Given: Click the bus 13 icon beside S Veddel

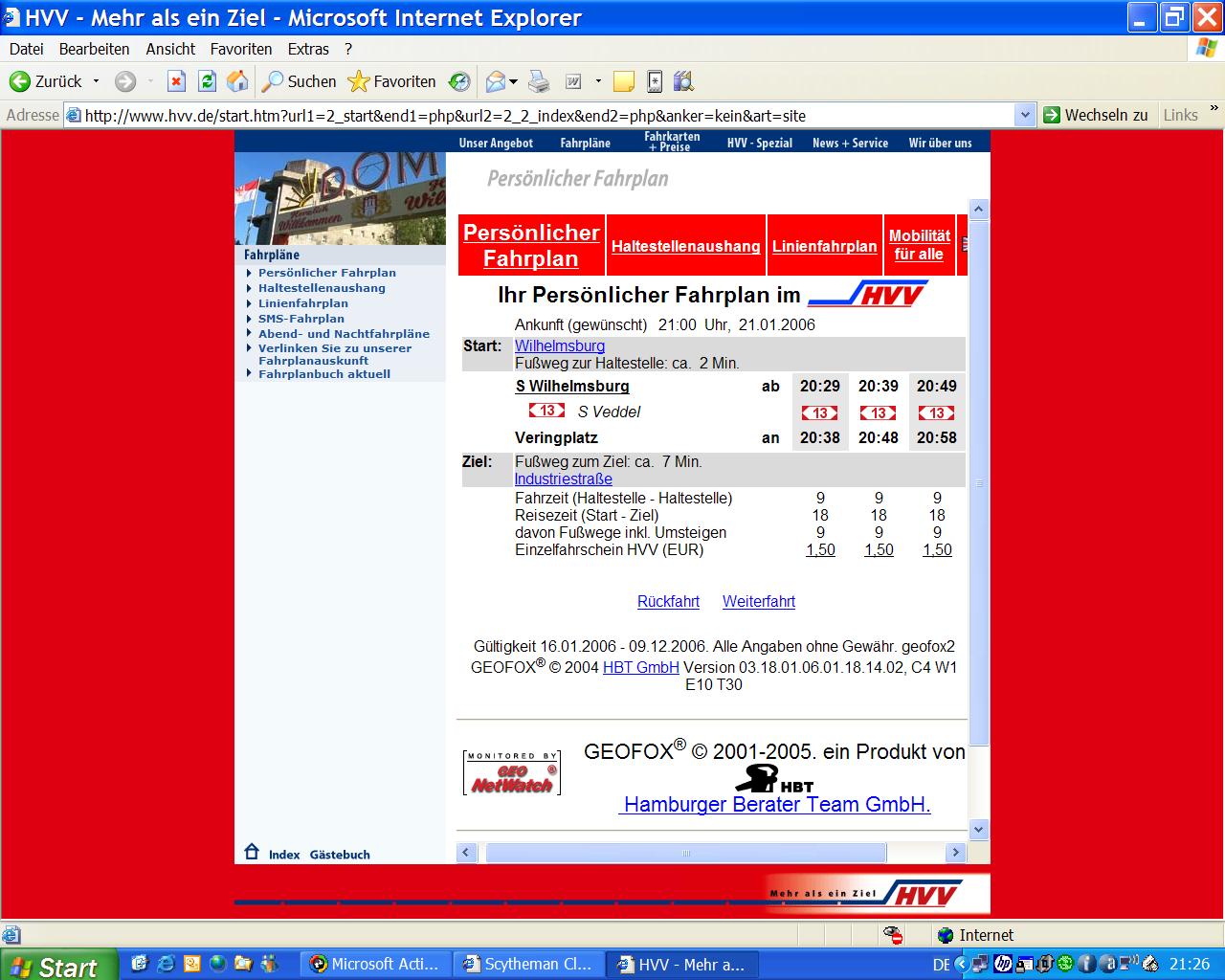Looking at the screenshot, I should pos(546,411).
